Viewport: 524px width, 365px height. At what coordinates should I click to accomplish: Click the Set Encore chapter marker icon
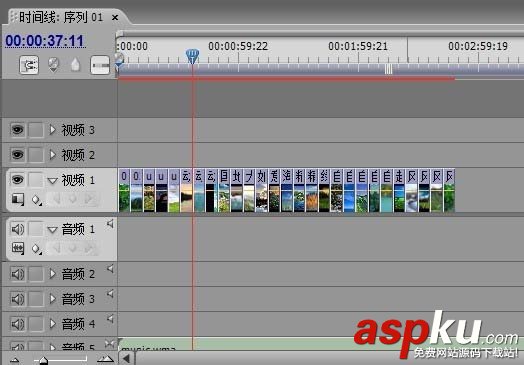coord(53,65)
